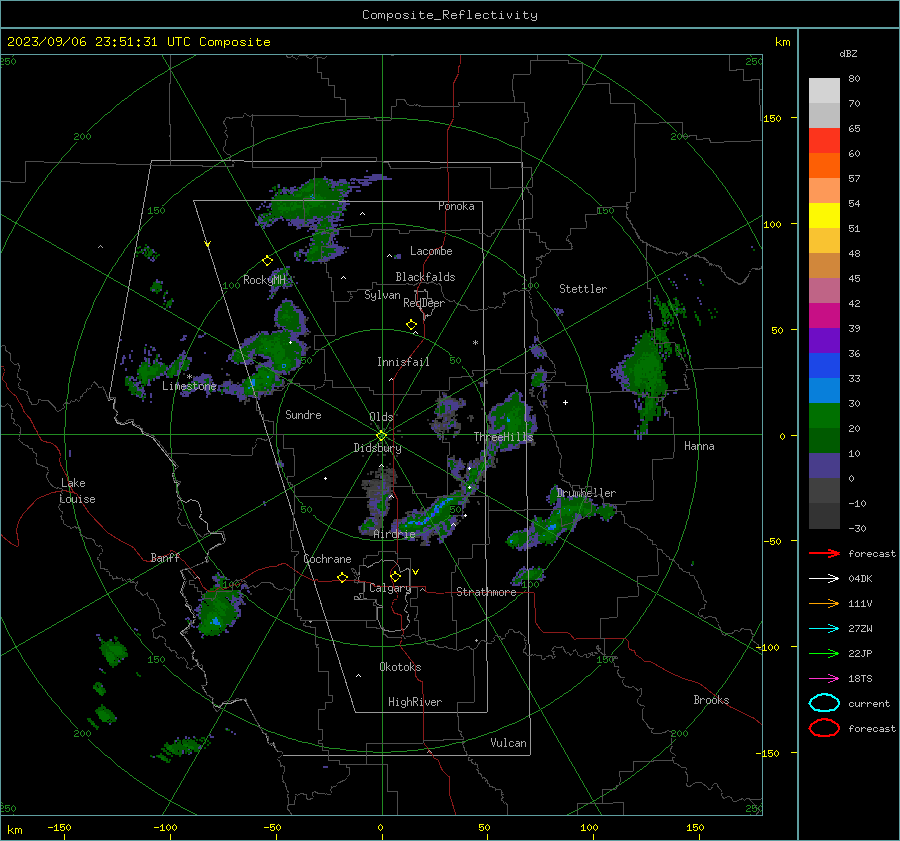Pick the yellow 51-54 dBZ swatch
Image resolution: width=900 pixels, height=841 pixels.
(x=824, y=215)
